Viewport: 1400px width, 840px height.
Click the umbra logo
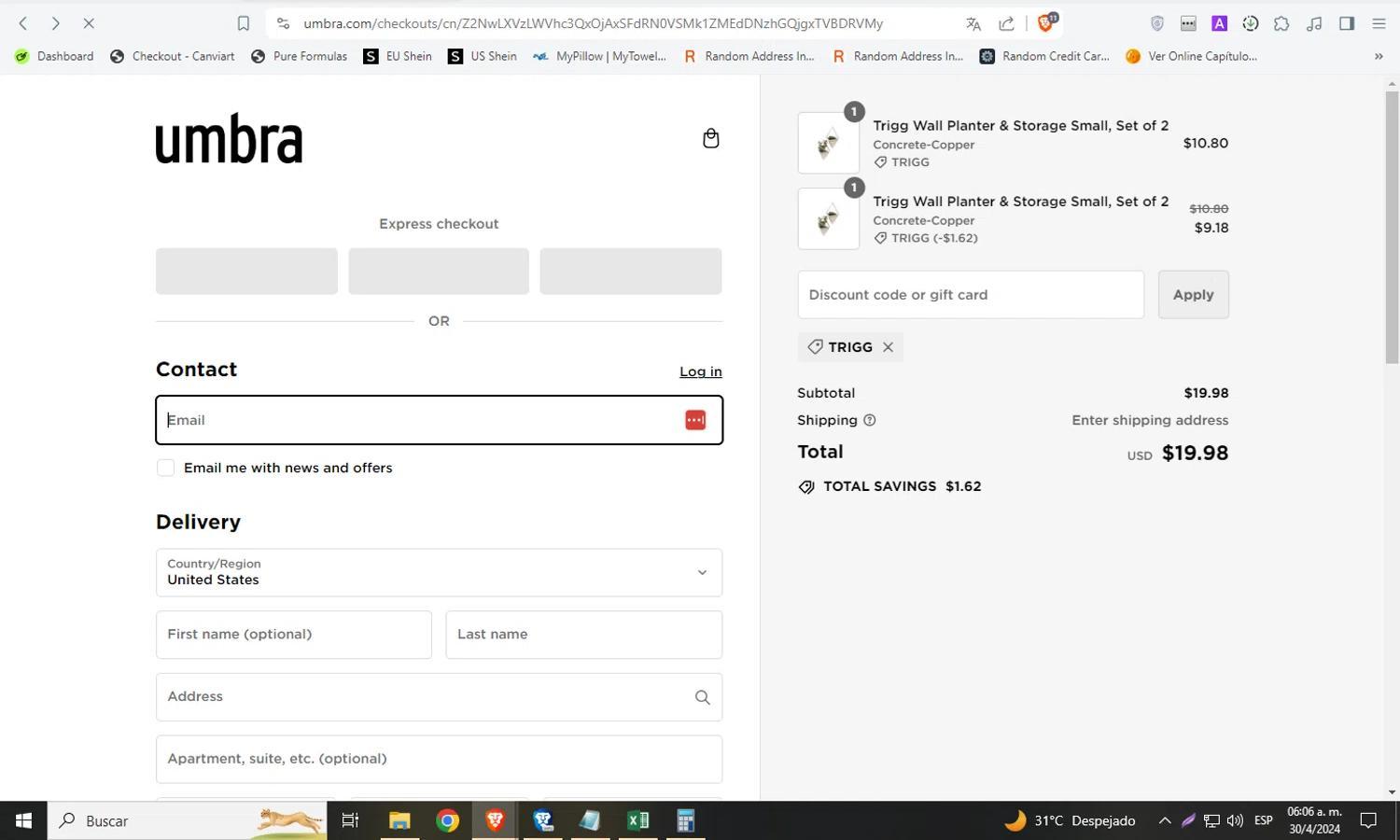(230, 139)
